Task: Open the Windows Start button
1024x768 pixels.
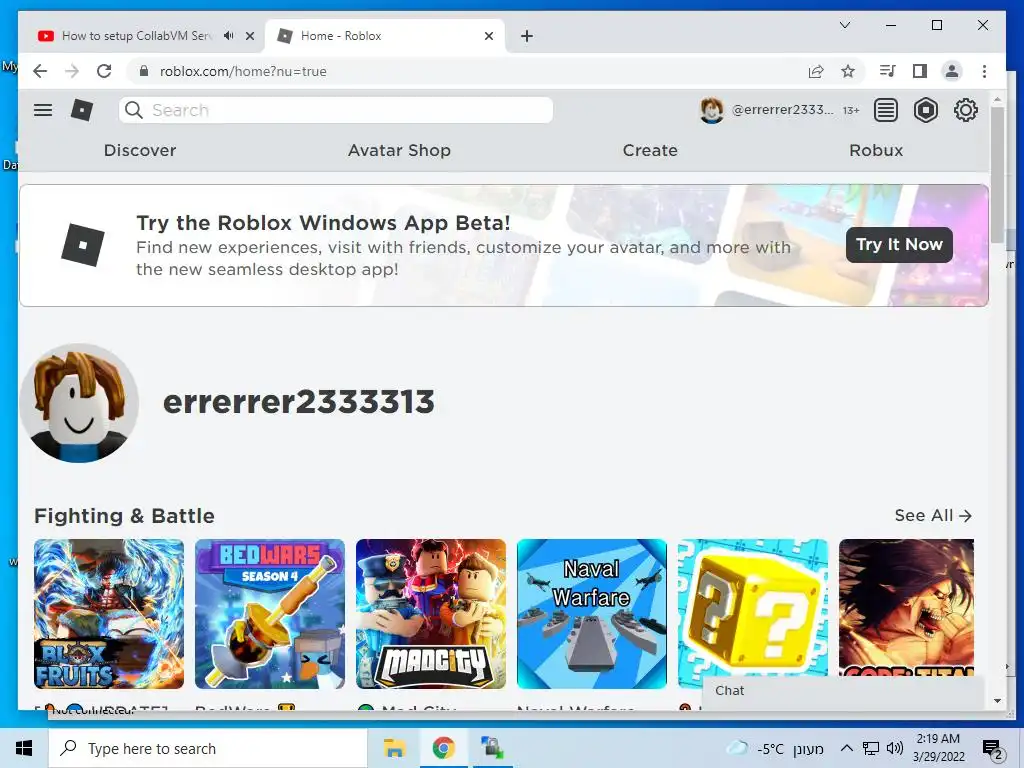Action: point(24,748)
